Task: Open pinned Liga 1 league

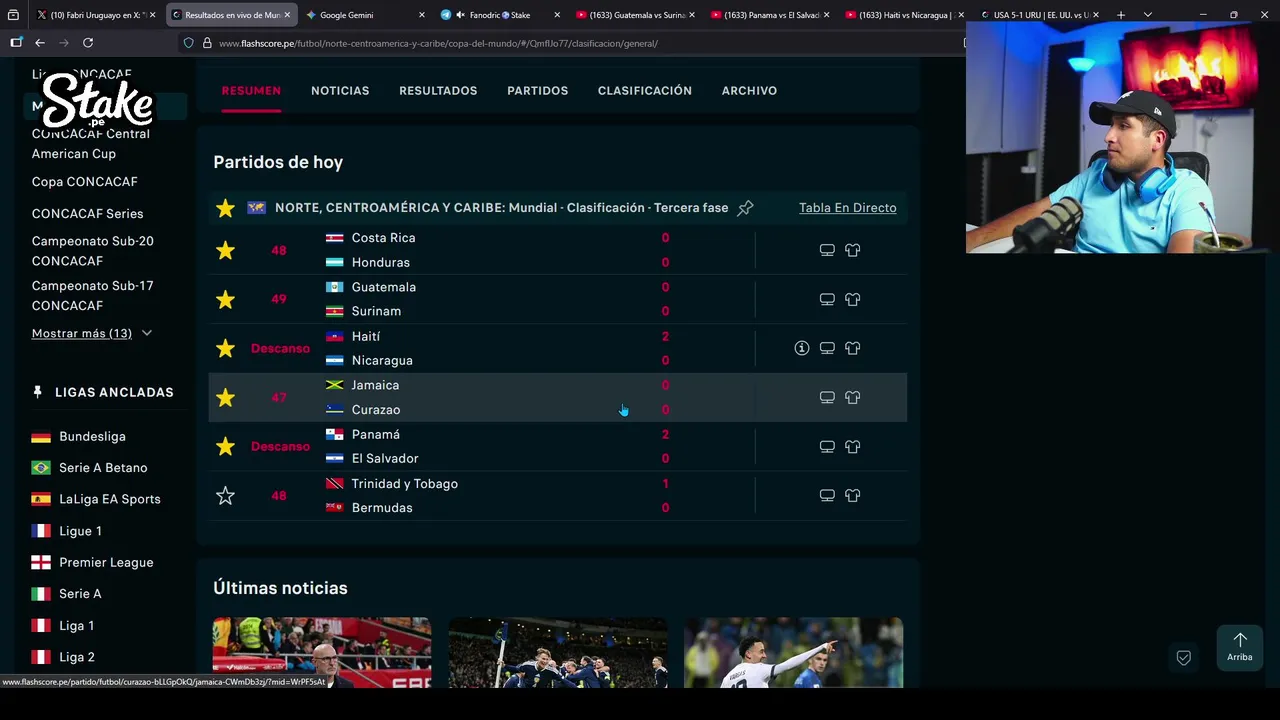Action: pyautogui.click(x=76, y=626)
